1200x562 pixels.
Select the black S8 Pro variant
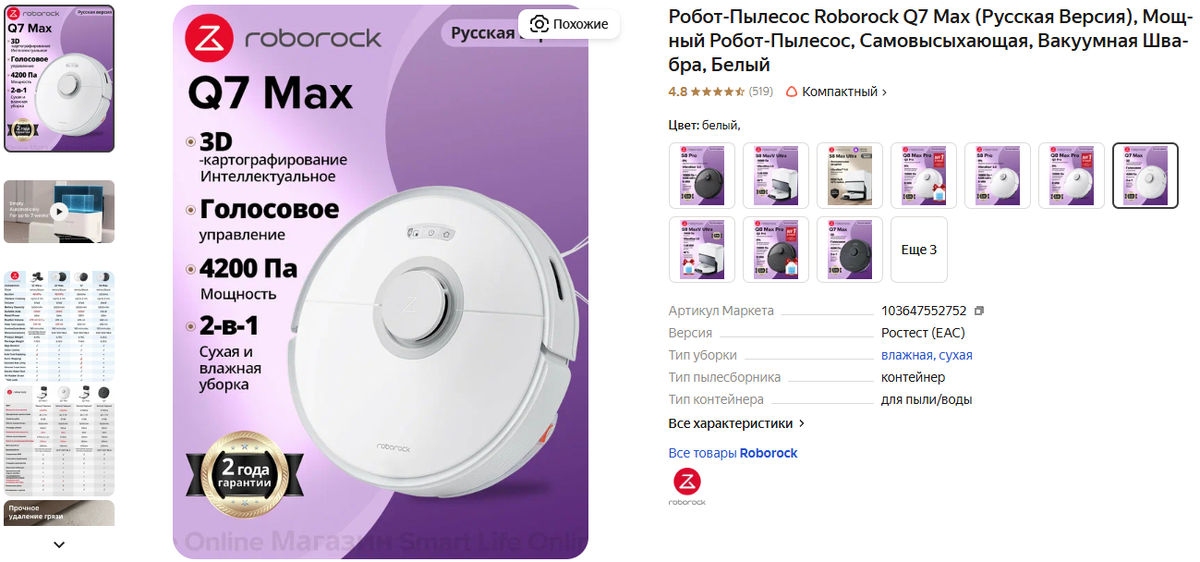click(701, 176)
